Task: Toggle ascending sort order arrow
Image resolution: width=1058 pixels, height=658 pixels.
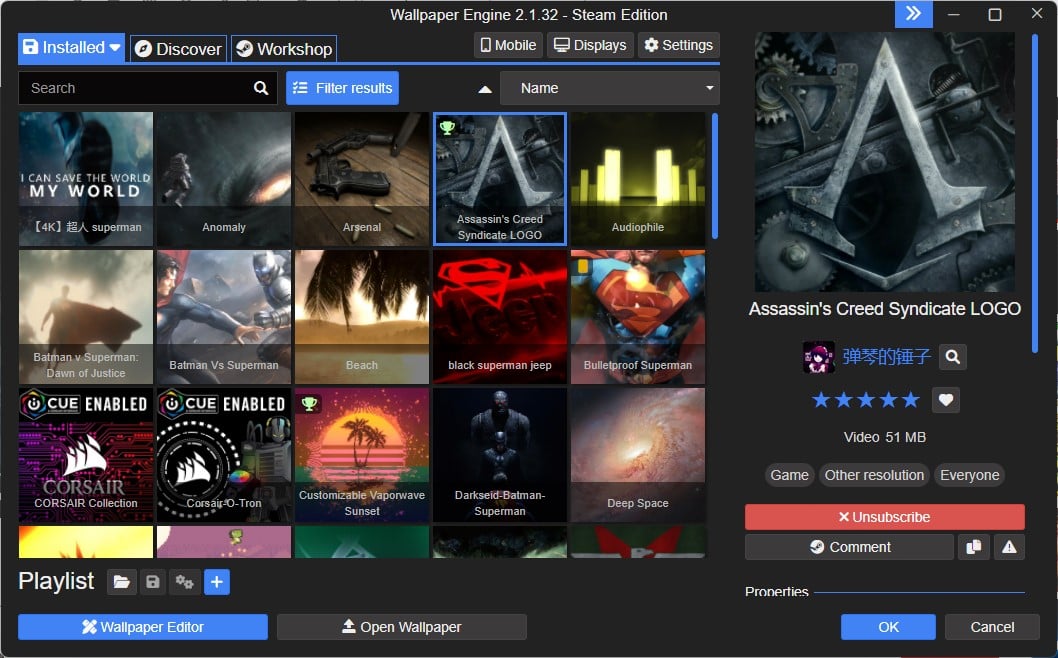Action: (x=485, y=89)
